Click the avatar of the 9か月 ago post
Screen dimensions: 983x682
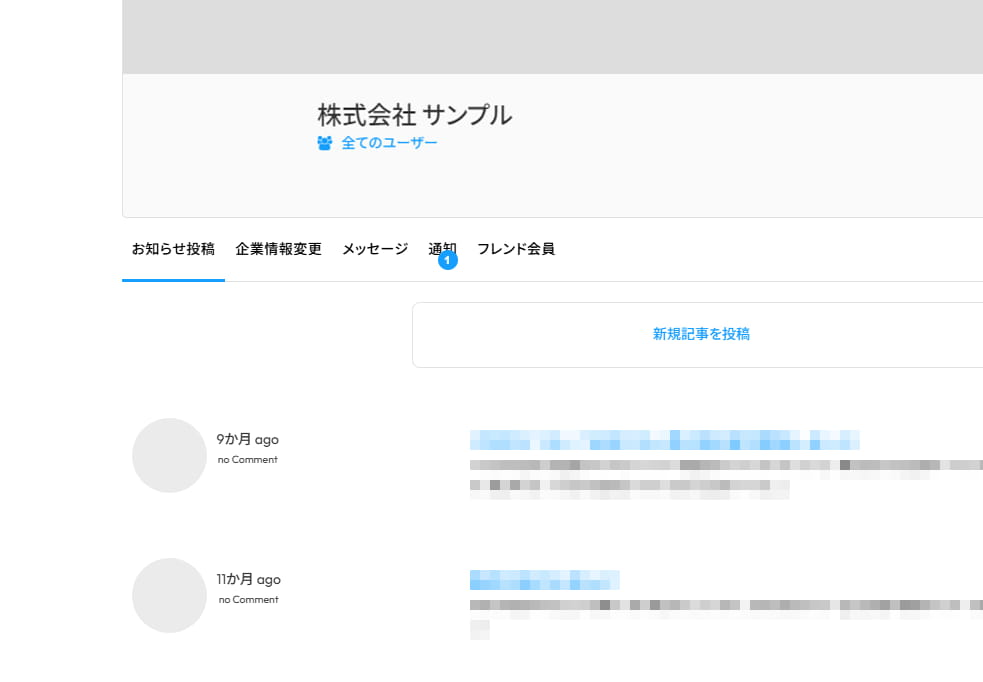(169, 455)
